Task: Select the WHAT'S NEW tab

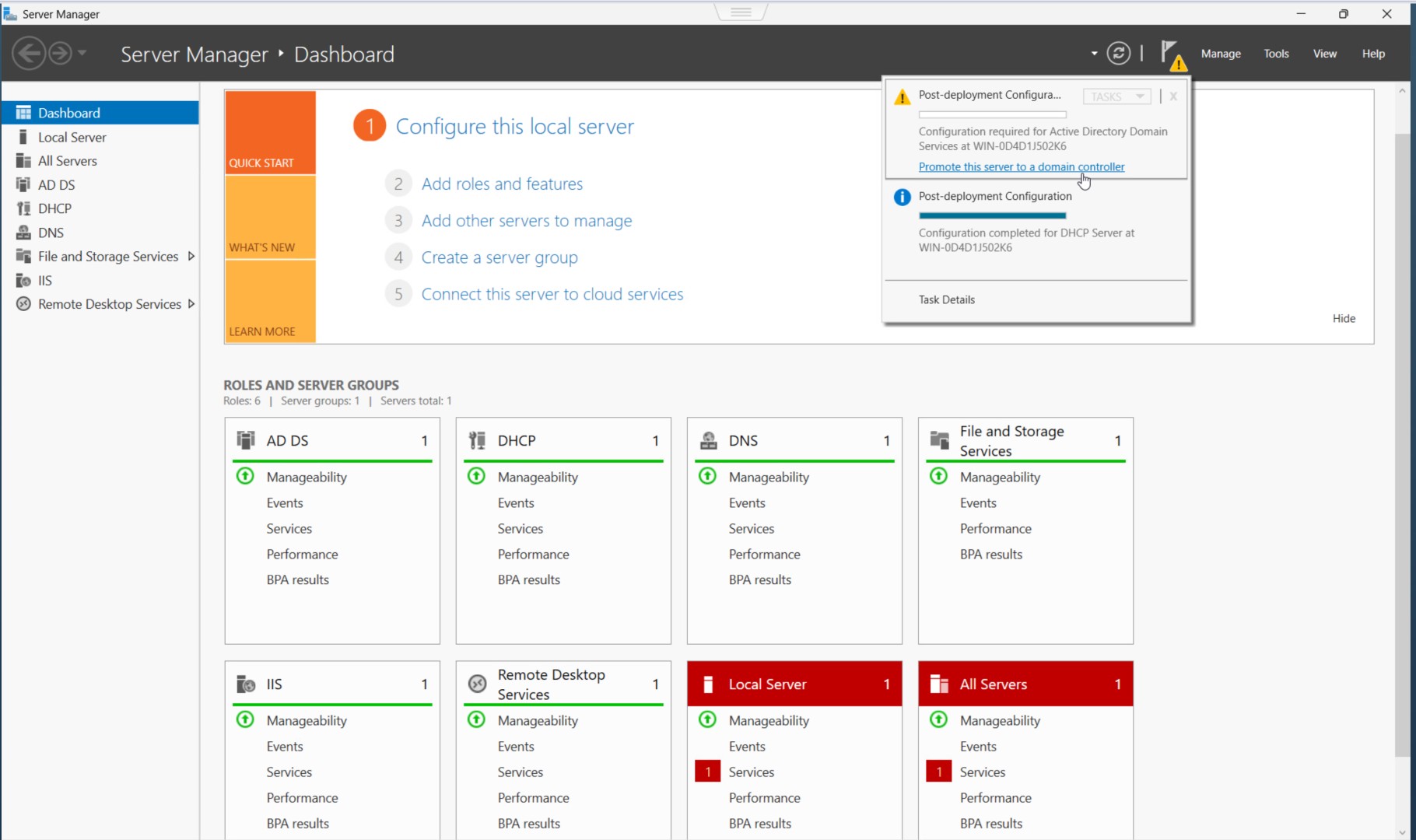Action: pyautogui.click(x=270, y=217)
